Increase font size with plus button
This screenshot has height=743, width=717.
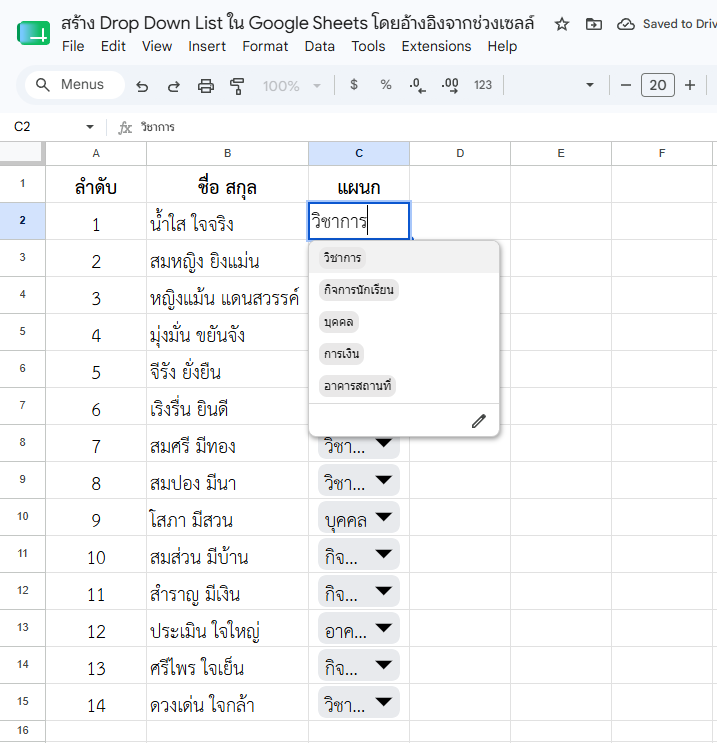tap(690, 85)
